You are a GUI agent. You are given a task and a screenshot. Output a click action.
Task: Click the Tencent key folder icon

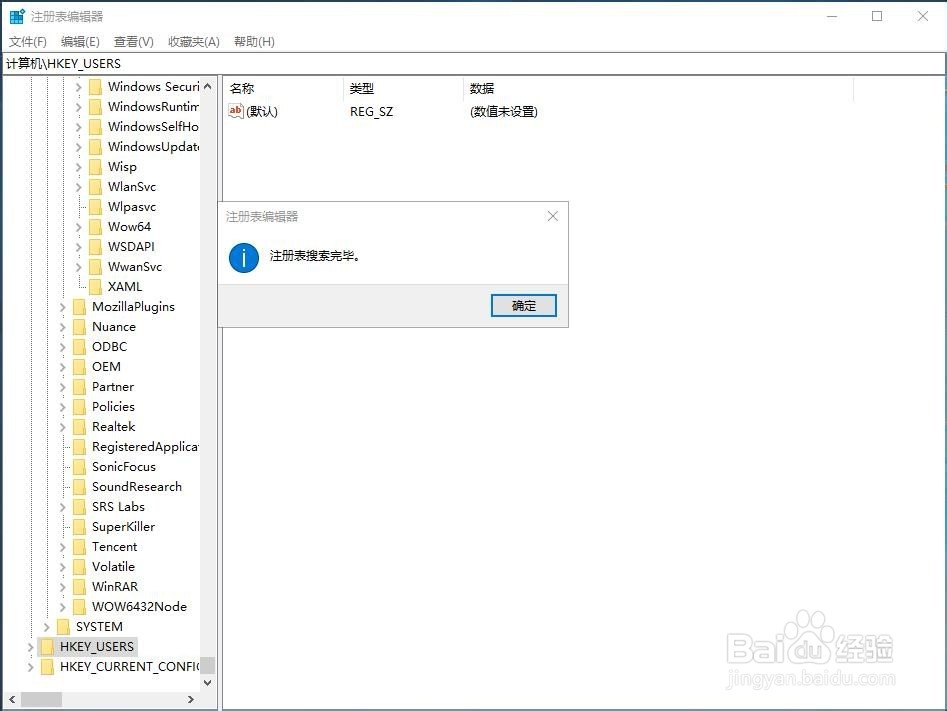click(x=78, y=546)
